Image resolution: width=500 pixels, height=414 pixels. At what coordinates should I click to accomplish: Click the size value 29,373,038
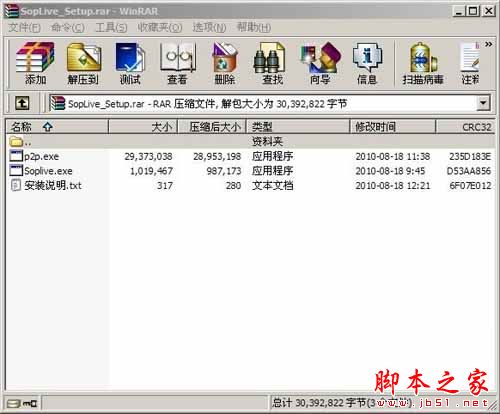point(148,156)
